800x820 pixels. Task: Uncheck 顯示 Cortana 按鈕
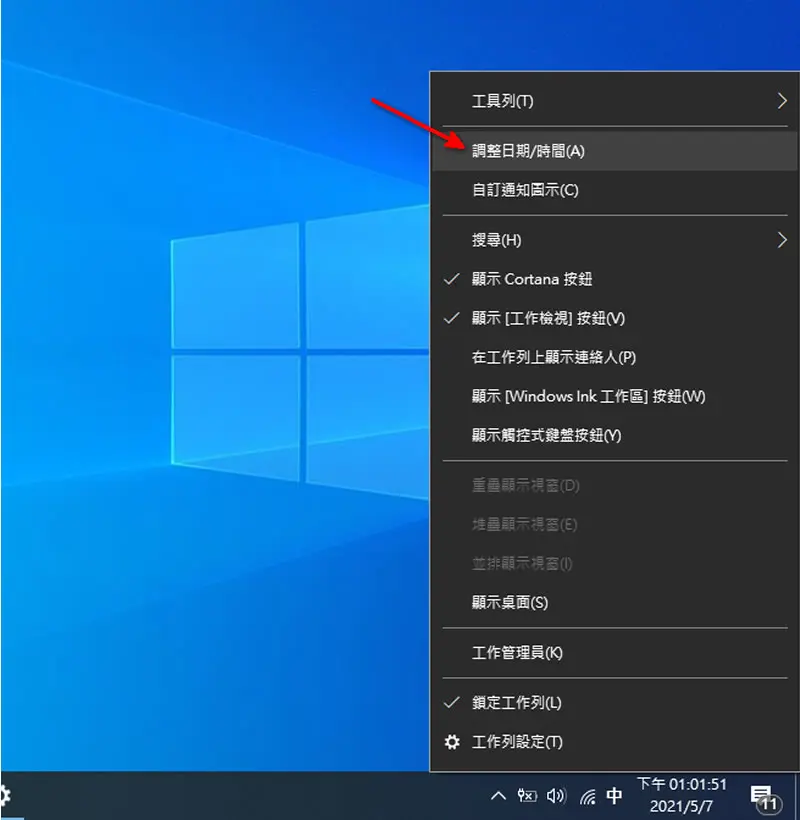615,279
